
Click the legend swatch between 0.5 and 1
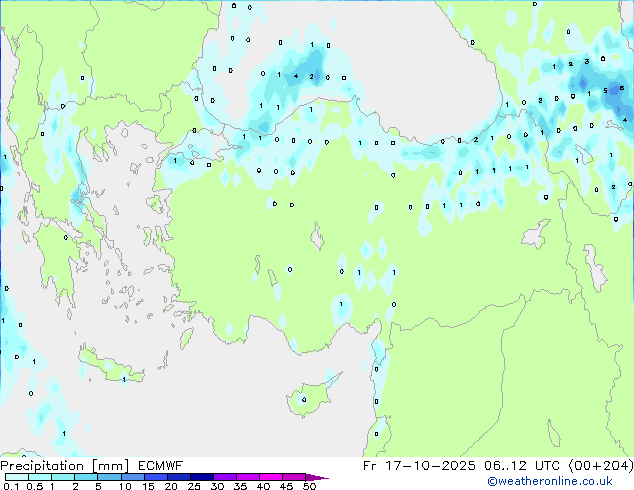tap(40, 477)
